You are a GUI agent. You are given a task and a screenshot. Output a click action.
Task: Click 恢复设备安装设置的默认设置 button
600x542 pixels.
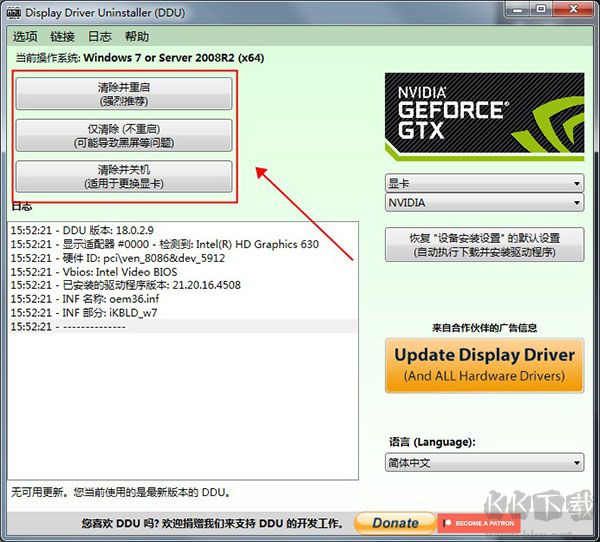click(484, 245)
